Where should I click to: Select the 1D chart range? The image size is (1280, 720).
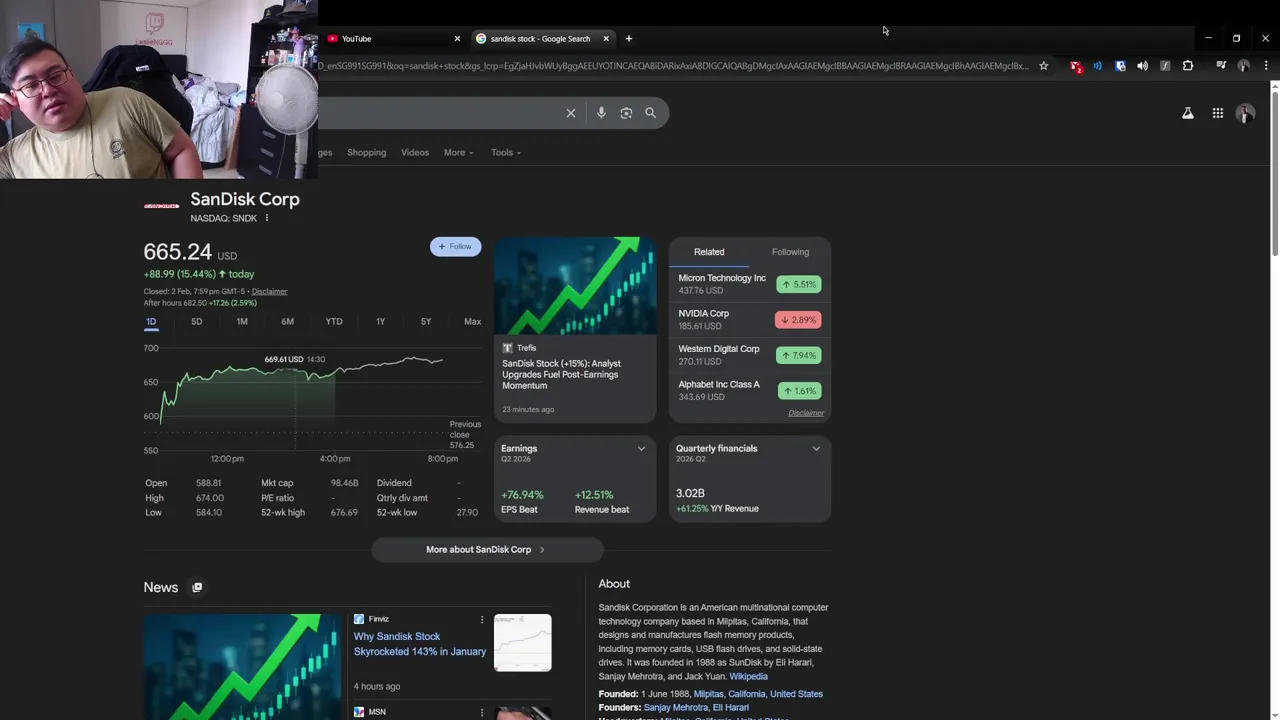pyautogui.click(x=151, y=321)
